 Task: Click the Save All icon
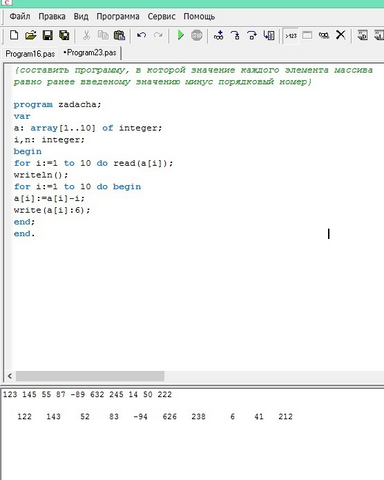click(64, 35)
